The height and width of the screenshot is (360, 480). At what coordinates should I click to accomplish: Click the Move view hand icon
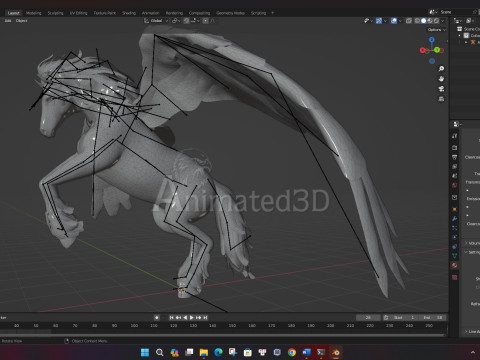(441, 79)
